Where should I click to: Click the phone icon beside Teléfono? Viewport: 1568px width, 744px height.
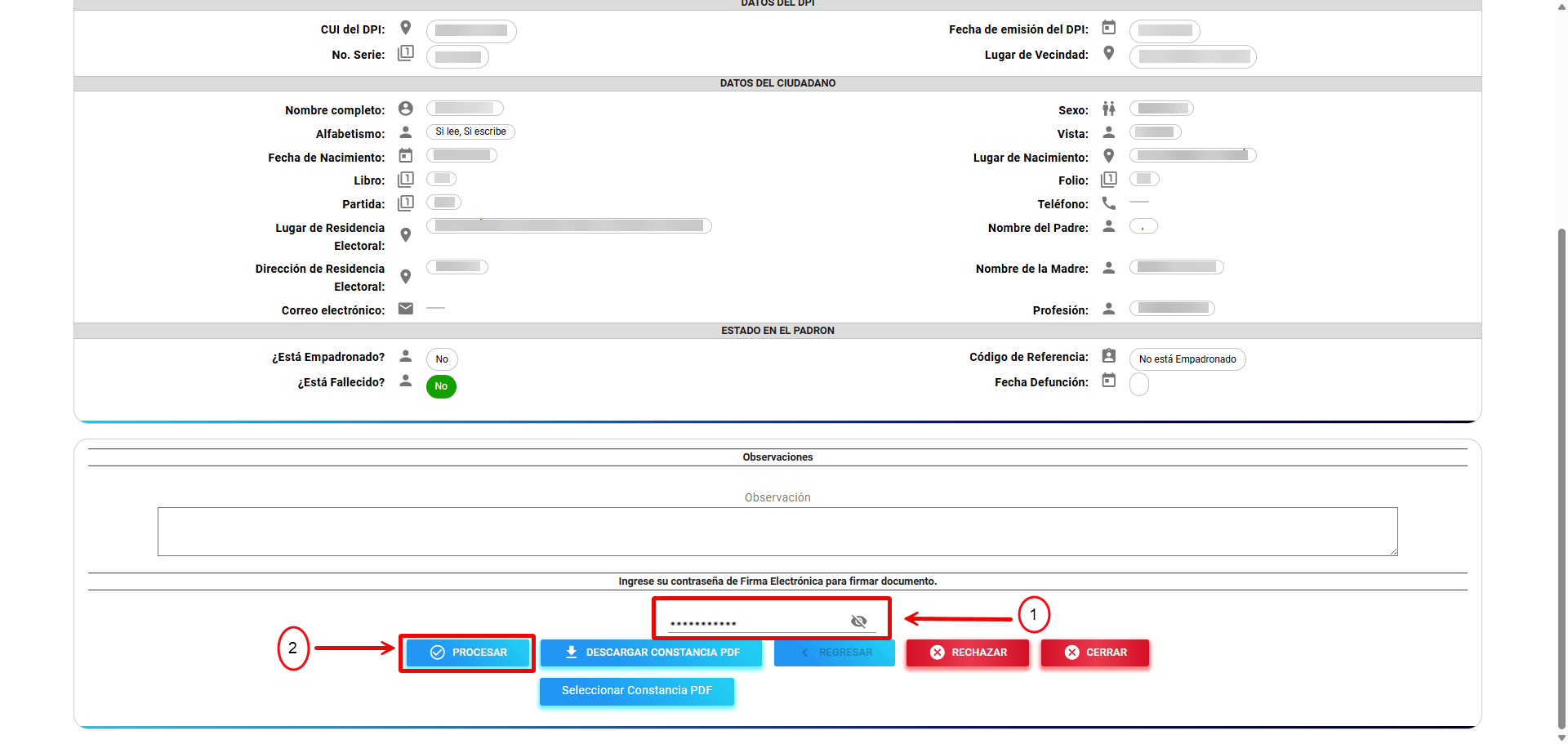[x=1108, y=203]
